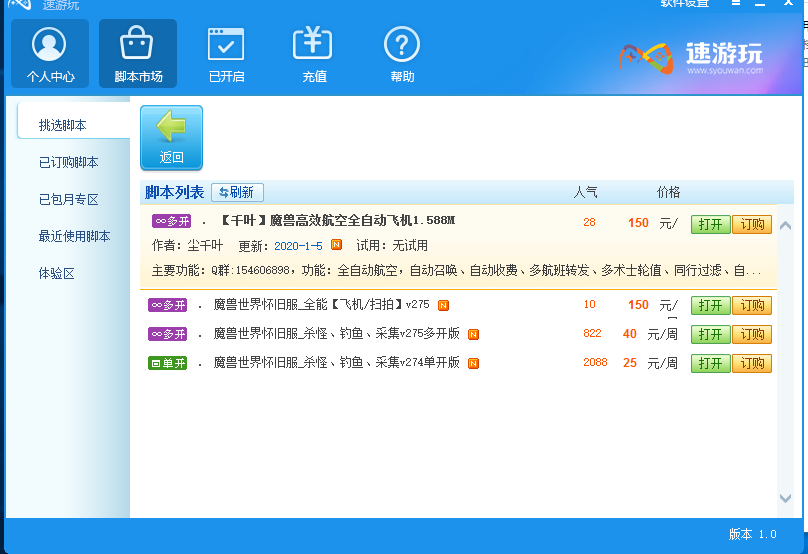Click 试用: 无试用 label

(392, 245)
